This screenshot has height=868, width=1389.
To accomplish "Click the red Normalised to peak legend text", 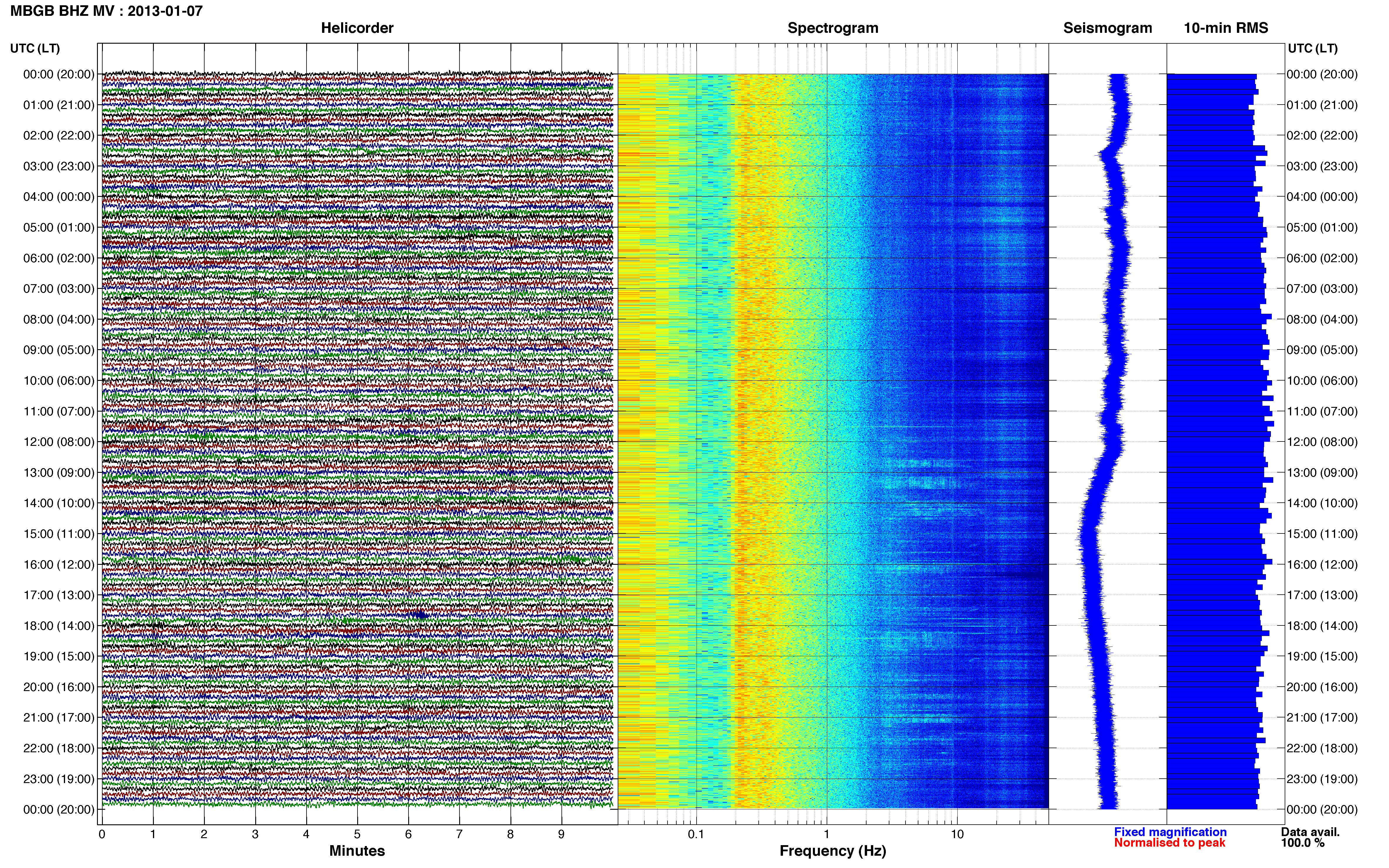I will [1170, 843].
